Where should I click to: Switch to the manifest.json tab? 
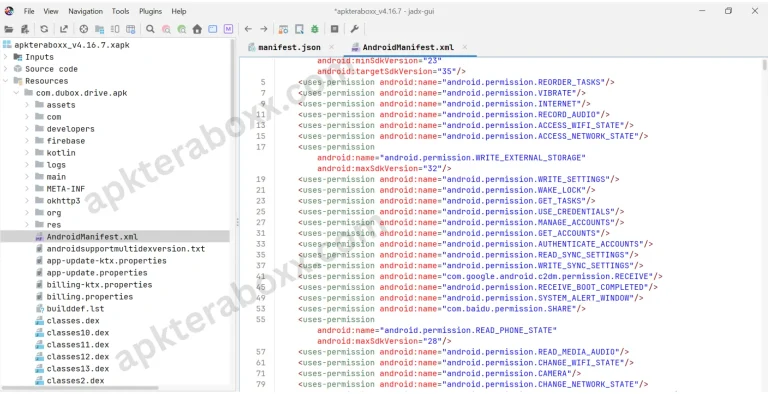tap(289, 48)
